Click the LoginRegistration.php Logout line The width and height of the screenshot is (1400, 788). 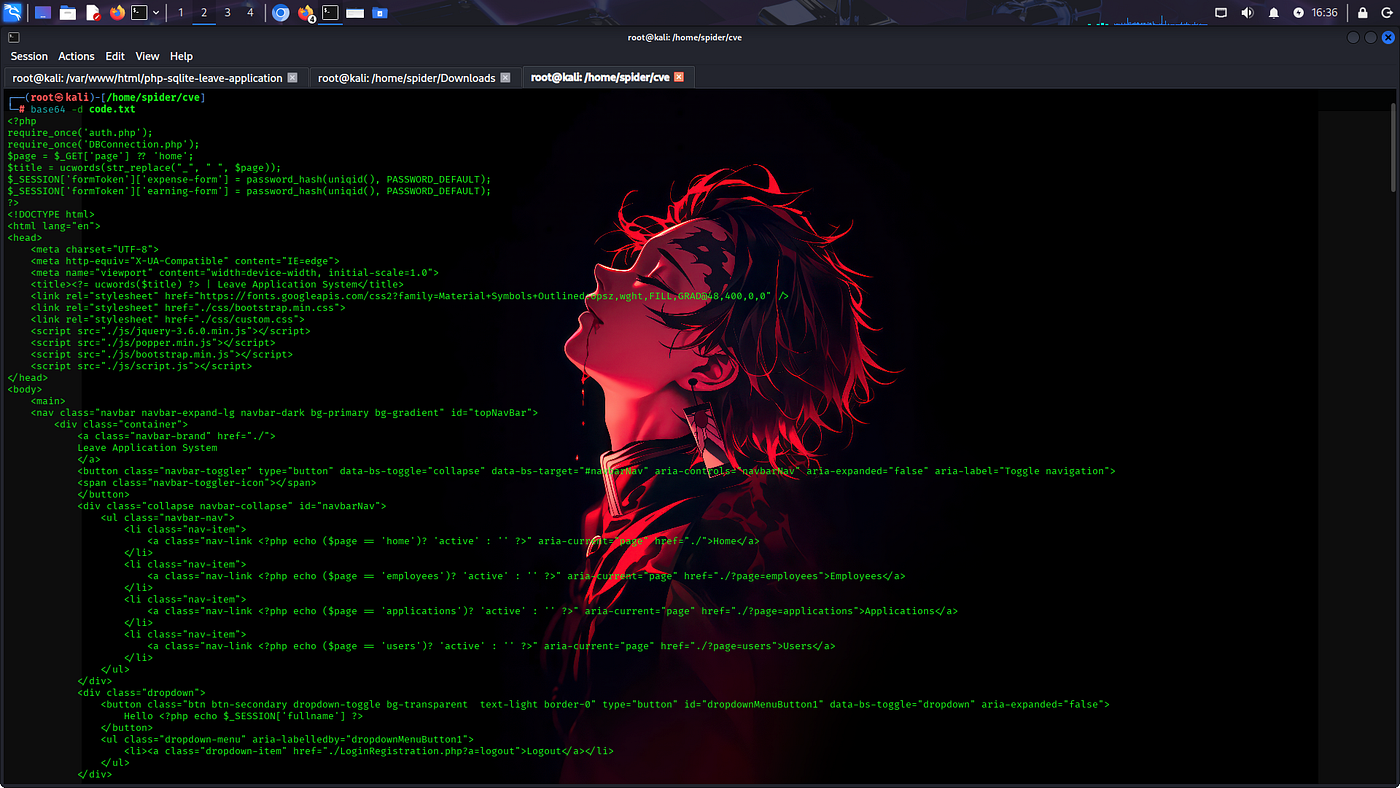coord(369,751)
